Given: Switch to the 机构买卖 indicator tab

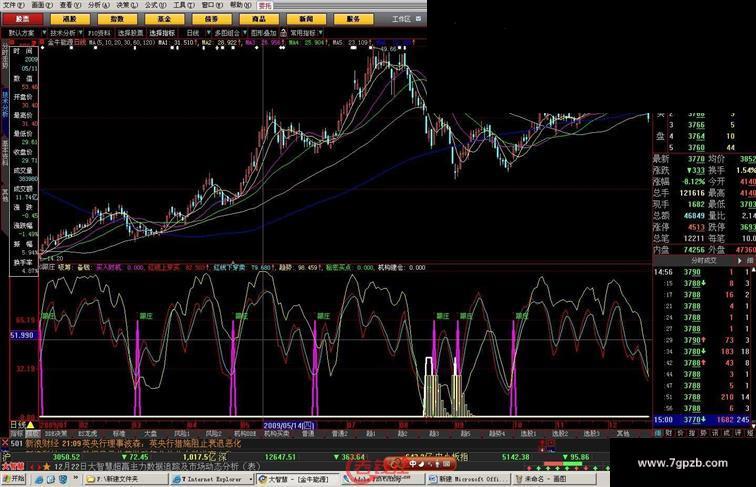Looking at the screenshot, I should (x=276, y=433).
